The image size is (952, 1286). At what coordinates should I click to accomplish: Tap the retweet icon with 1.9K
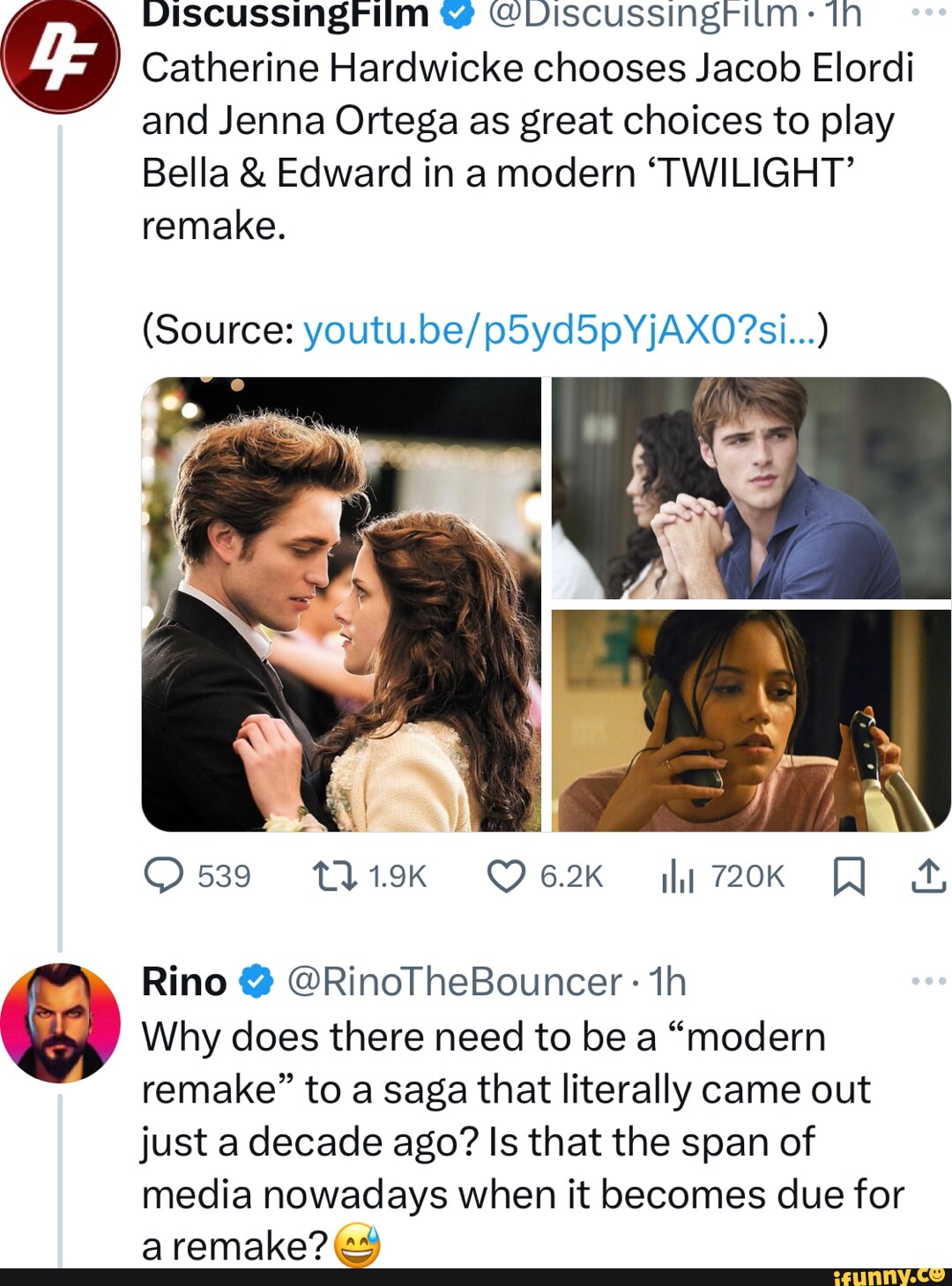click(335, 876)
